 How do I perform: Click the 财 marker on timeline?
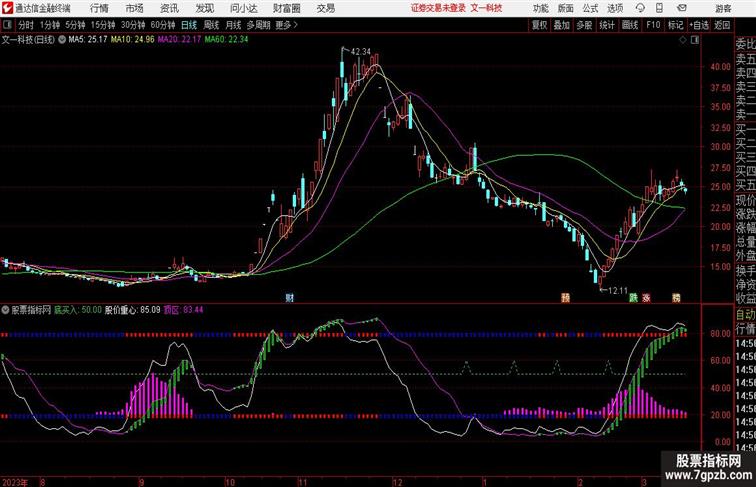point(289,298)
